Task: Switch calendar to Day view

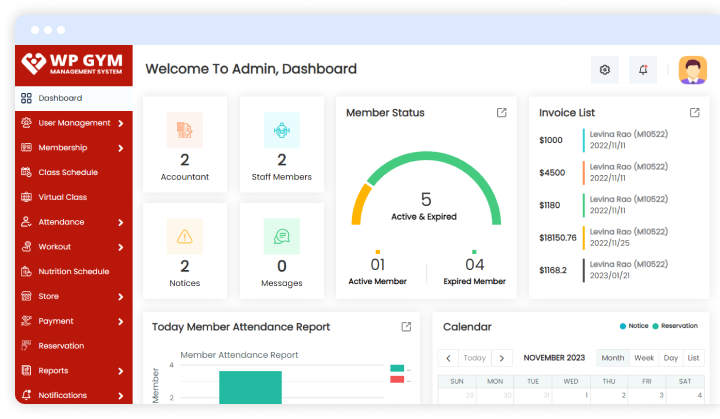Action: pyautogui.click(x=670, y=358)
